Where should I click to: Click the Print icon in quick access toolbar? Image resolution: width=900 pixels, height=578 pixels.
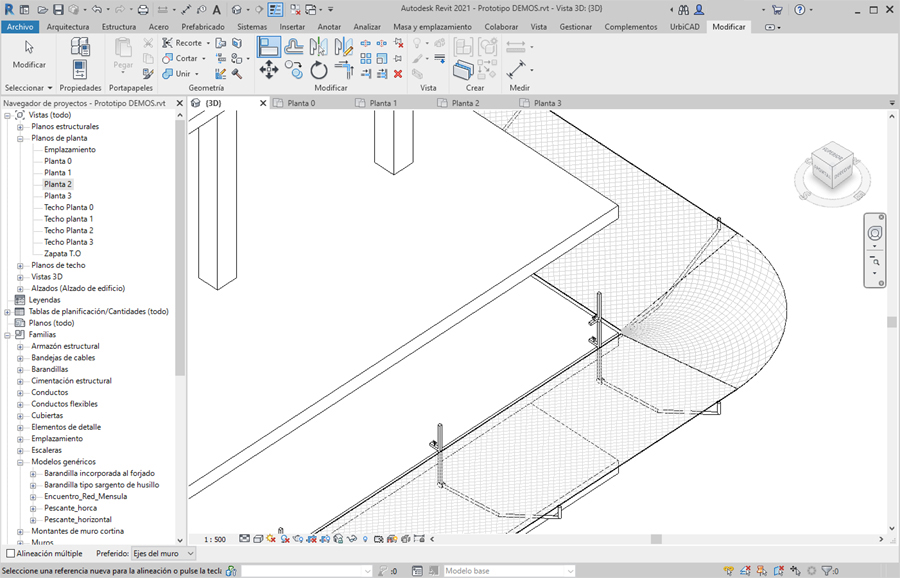[143, 9]
